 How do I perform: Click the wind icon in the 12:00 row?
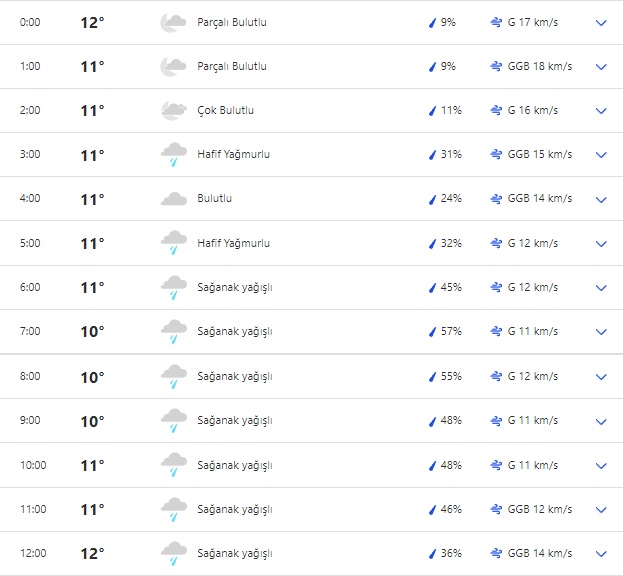496,553
